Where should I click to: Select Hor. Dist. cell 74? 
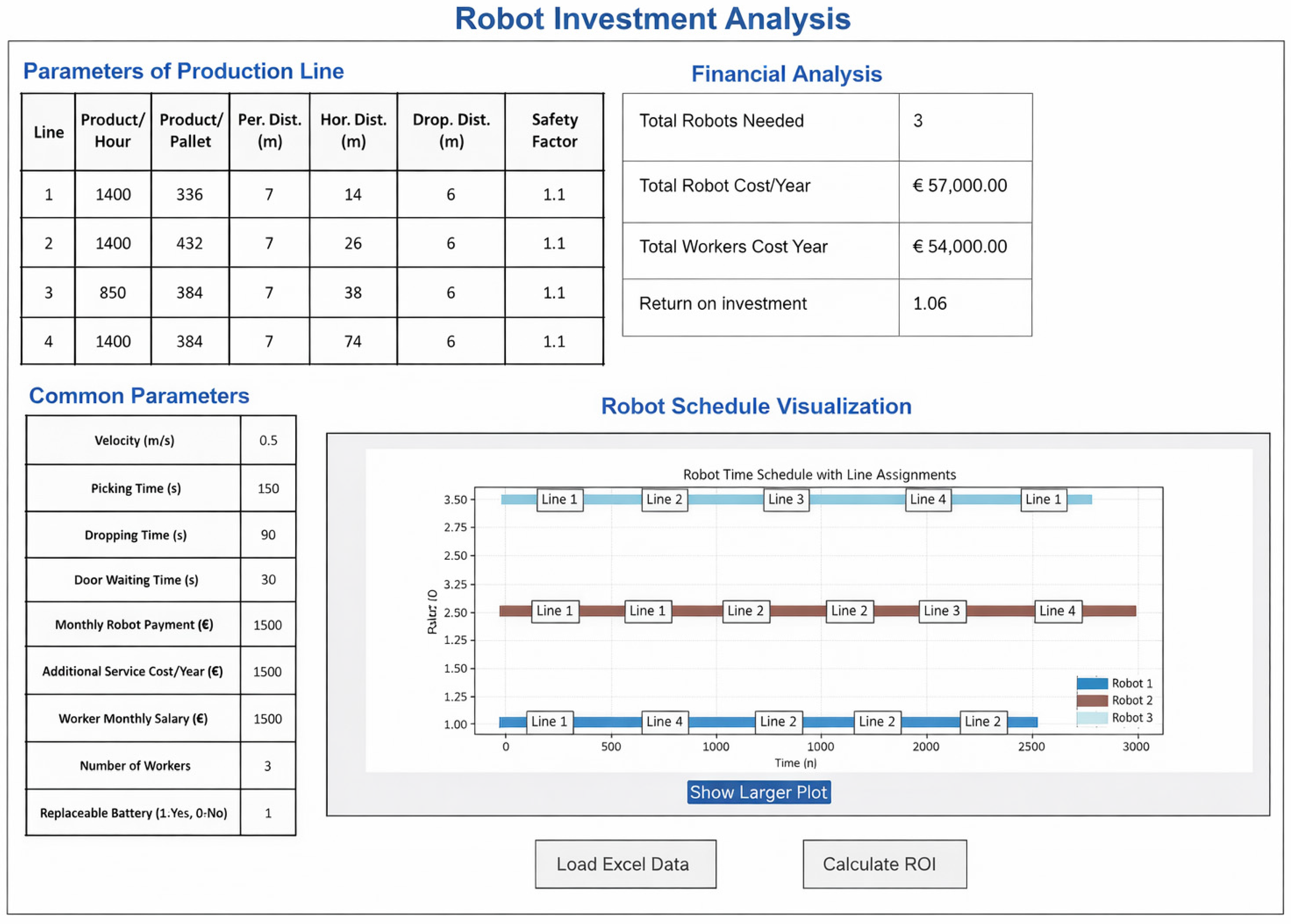(353, 342)
